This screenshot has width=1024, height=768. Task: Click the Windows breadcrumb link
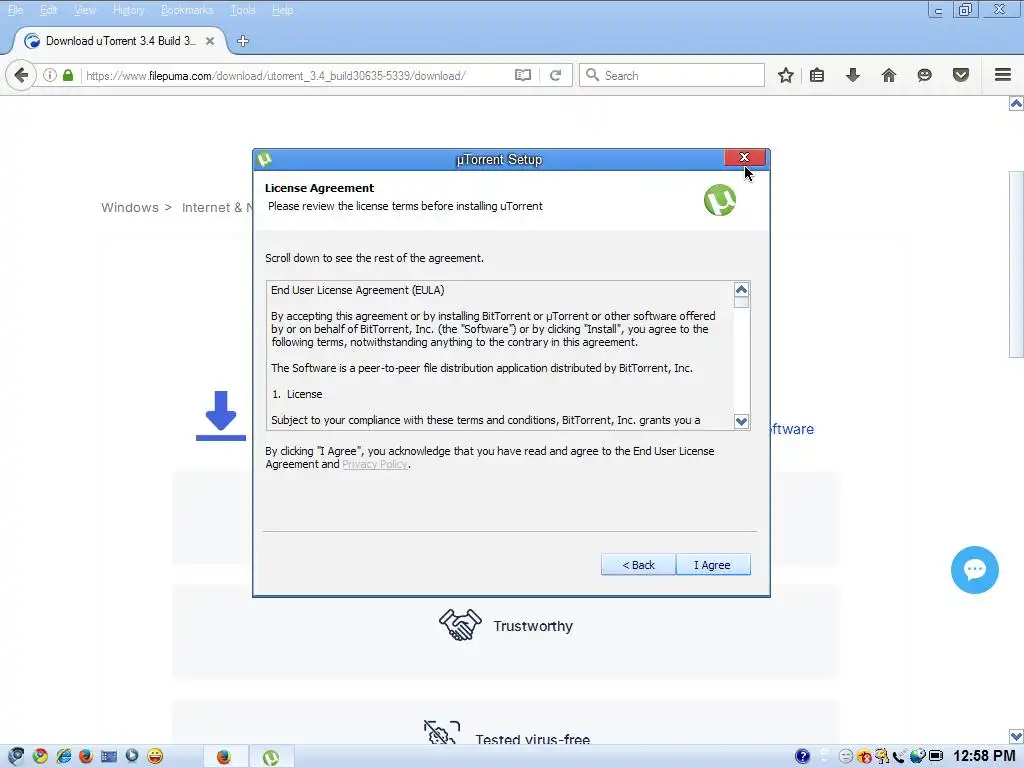(130, 208)
